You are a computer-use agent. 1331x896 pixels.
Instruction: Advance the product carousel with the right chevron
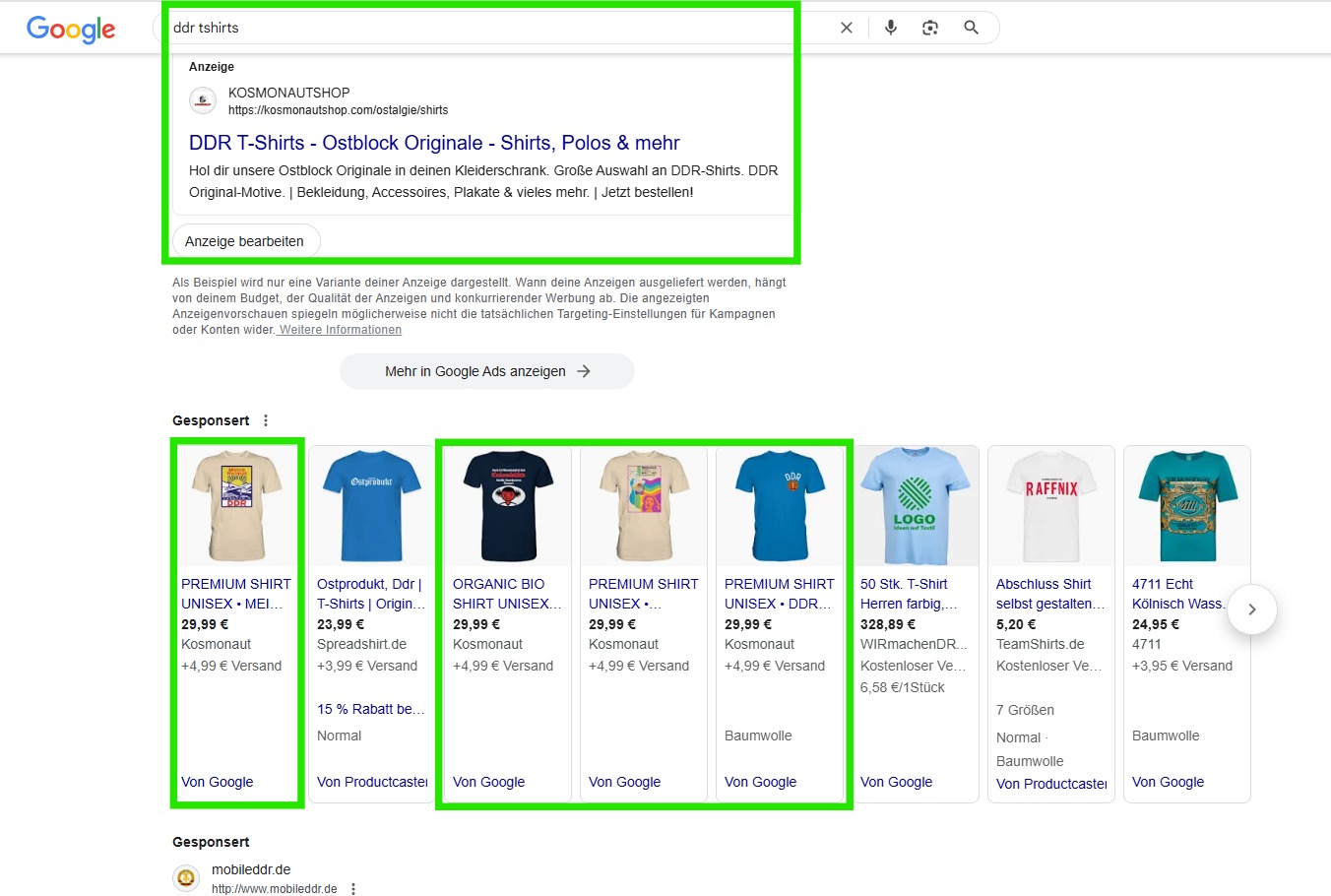(1252, 609)
